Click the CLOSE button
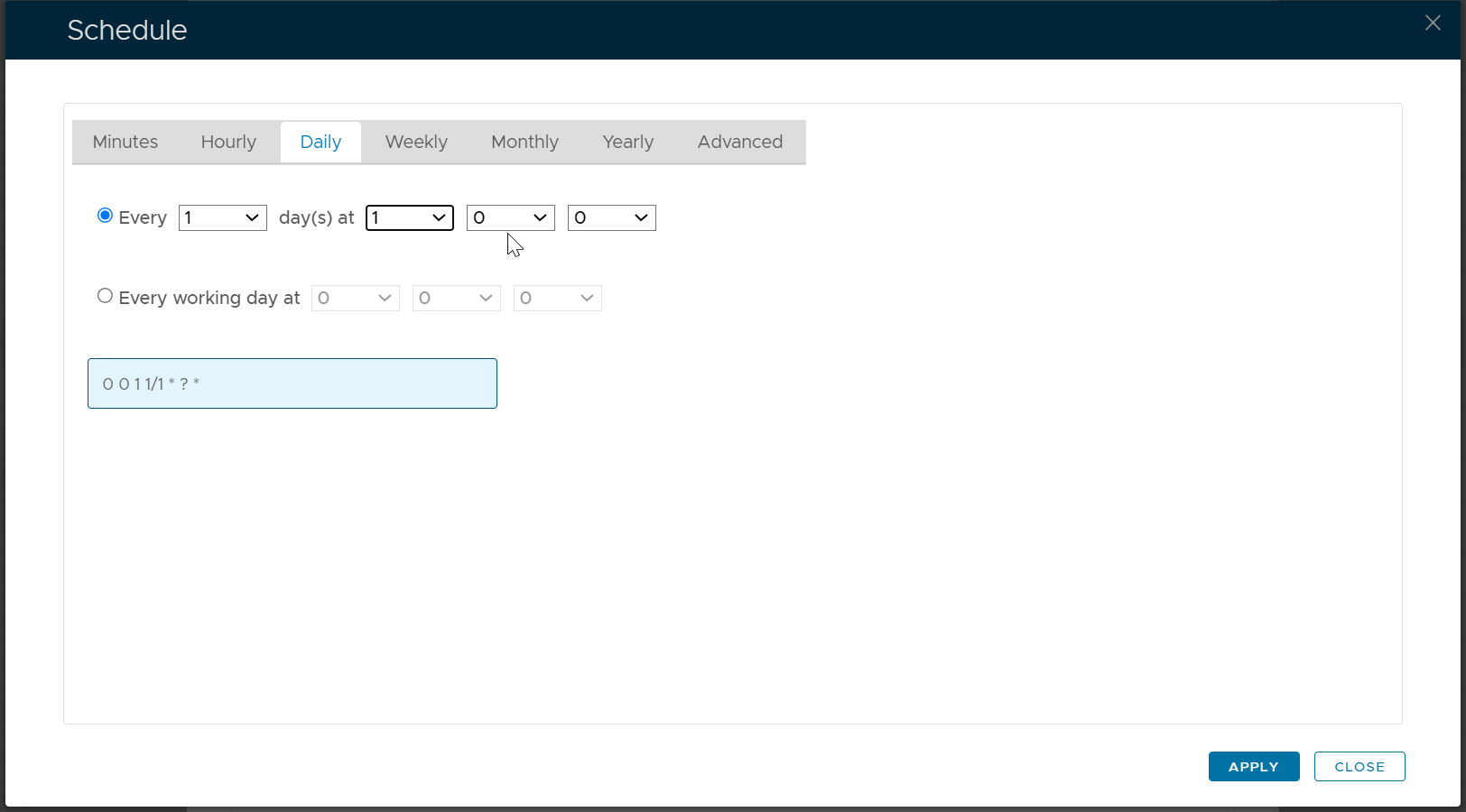 pos(1359,767)
